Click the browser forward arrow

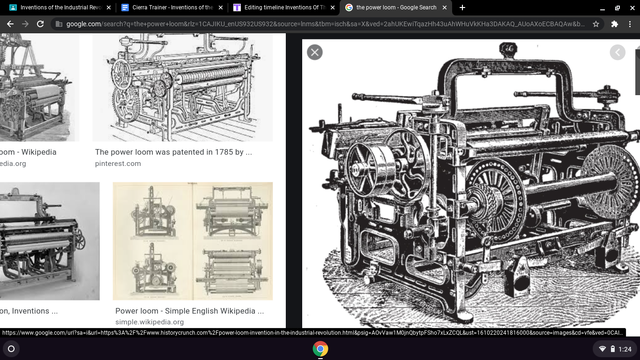click(25, 24)
